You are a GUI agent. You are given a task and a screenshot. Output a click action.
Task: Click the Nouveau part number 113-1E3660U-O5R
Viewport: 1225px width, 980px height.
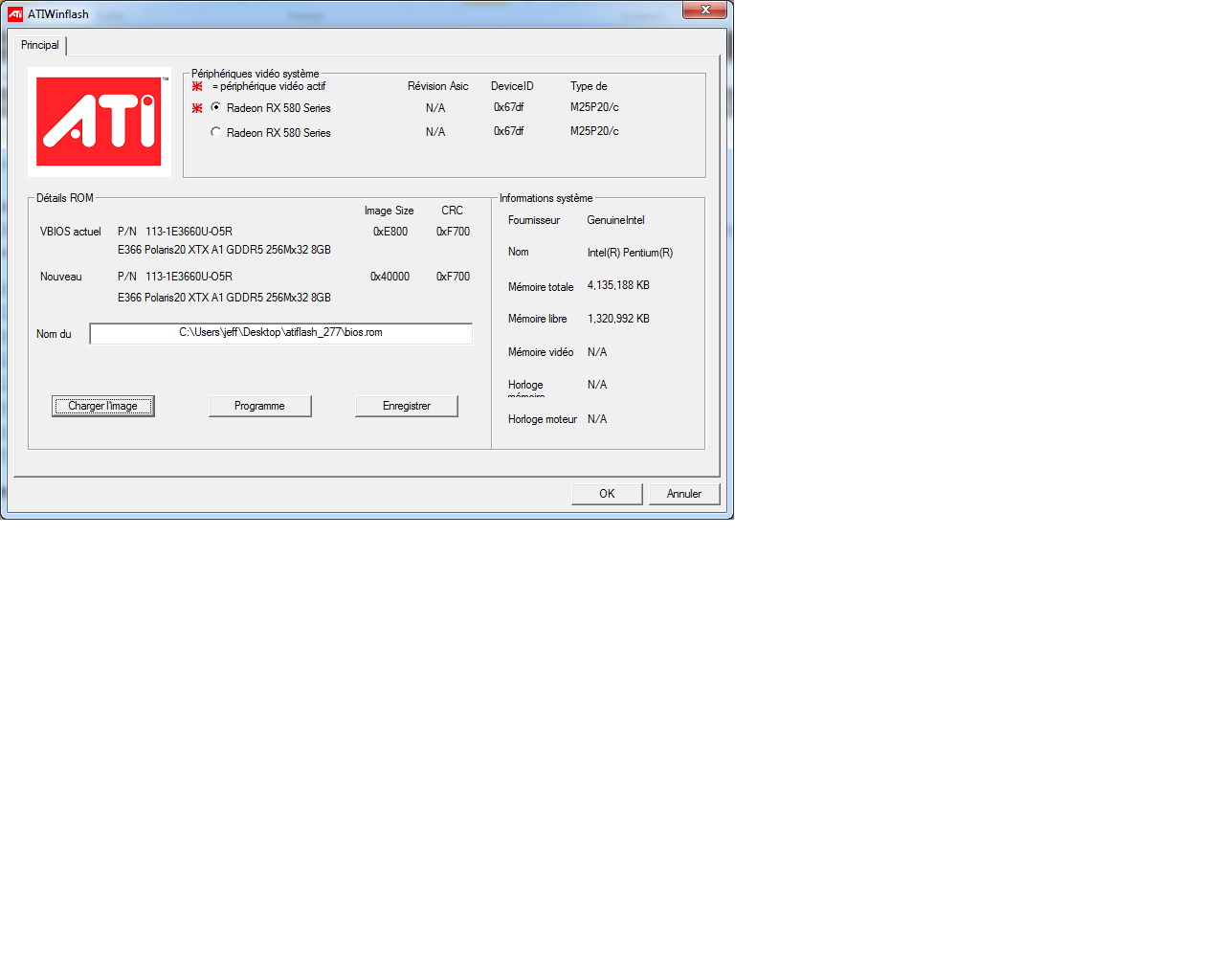click(x=189, y=277)
